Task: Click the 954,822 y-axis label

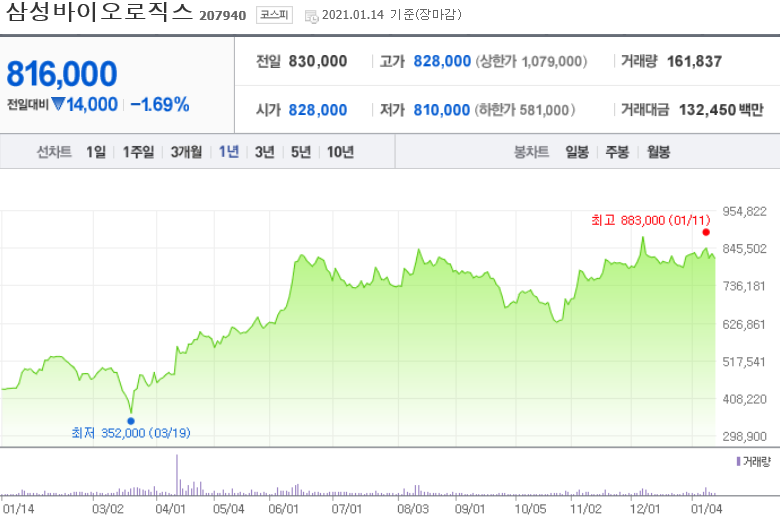Action: coord(744,211)
